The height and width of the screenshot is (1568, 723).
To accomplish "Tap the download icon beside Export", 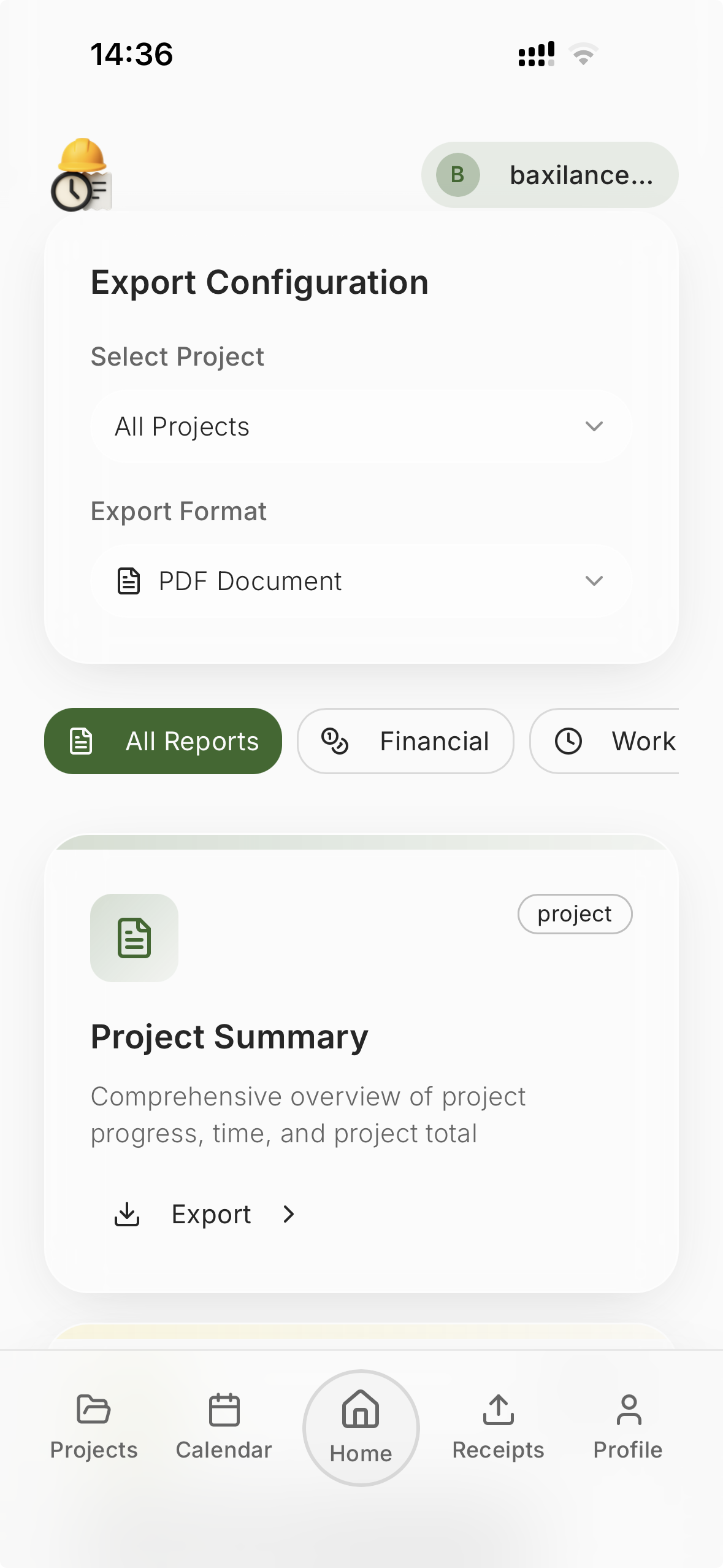I will (x=127, y=1214).
